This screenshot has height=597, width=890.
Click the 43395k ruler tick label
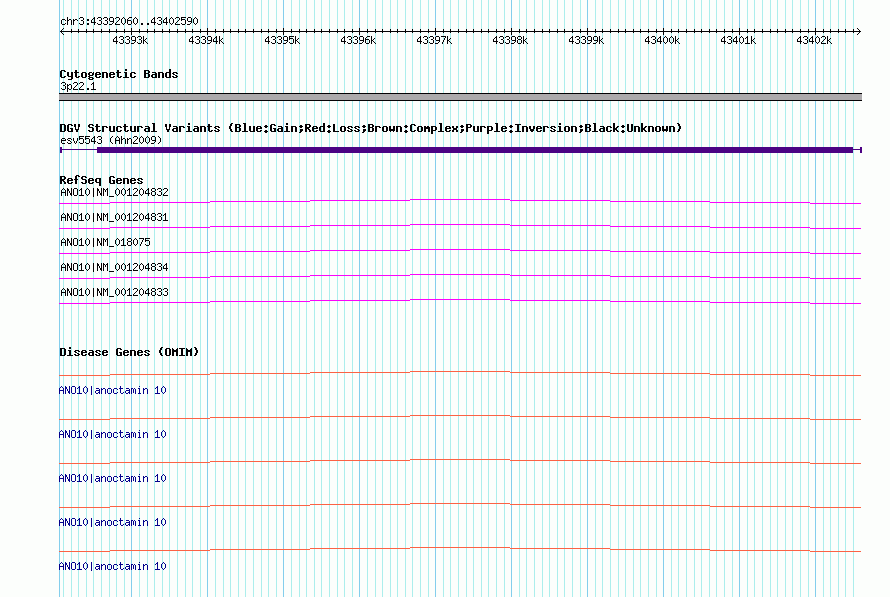(x=282, y=40)
